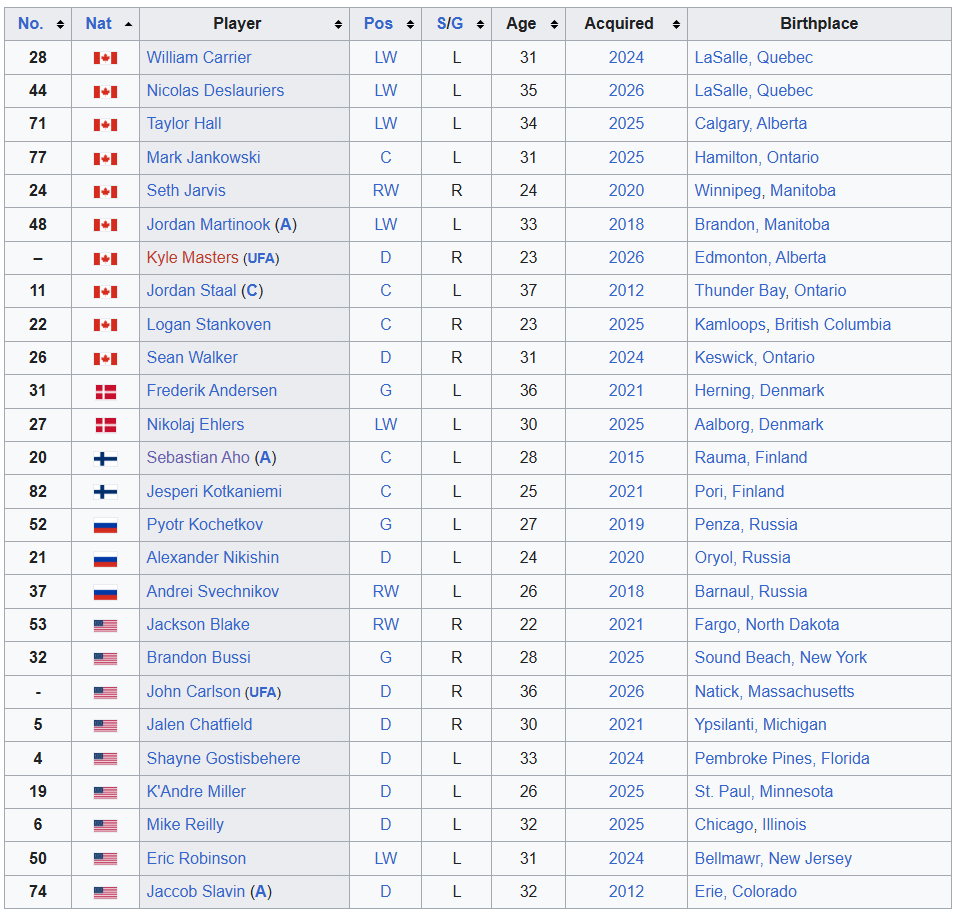Screen dimensions: 956x916
Task: Click US flag beside John Carlson
Action: pos(105,692)
